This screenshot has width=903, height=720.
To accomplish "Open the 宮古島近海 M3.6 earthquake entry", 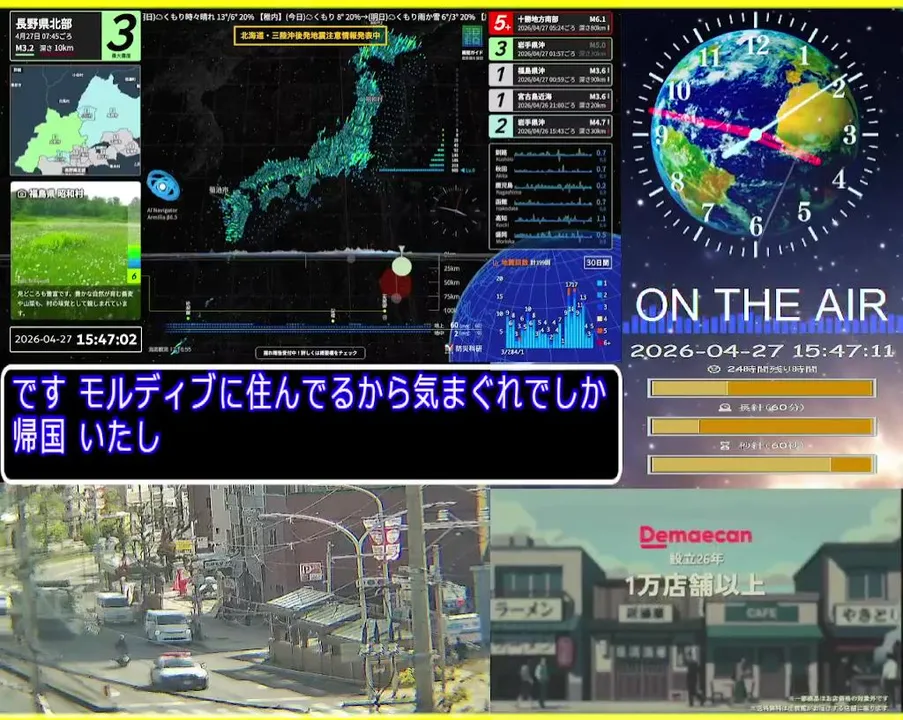I will 551,100.
